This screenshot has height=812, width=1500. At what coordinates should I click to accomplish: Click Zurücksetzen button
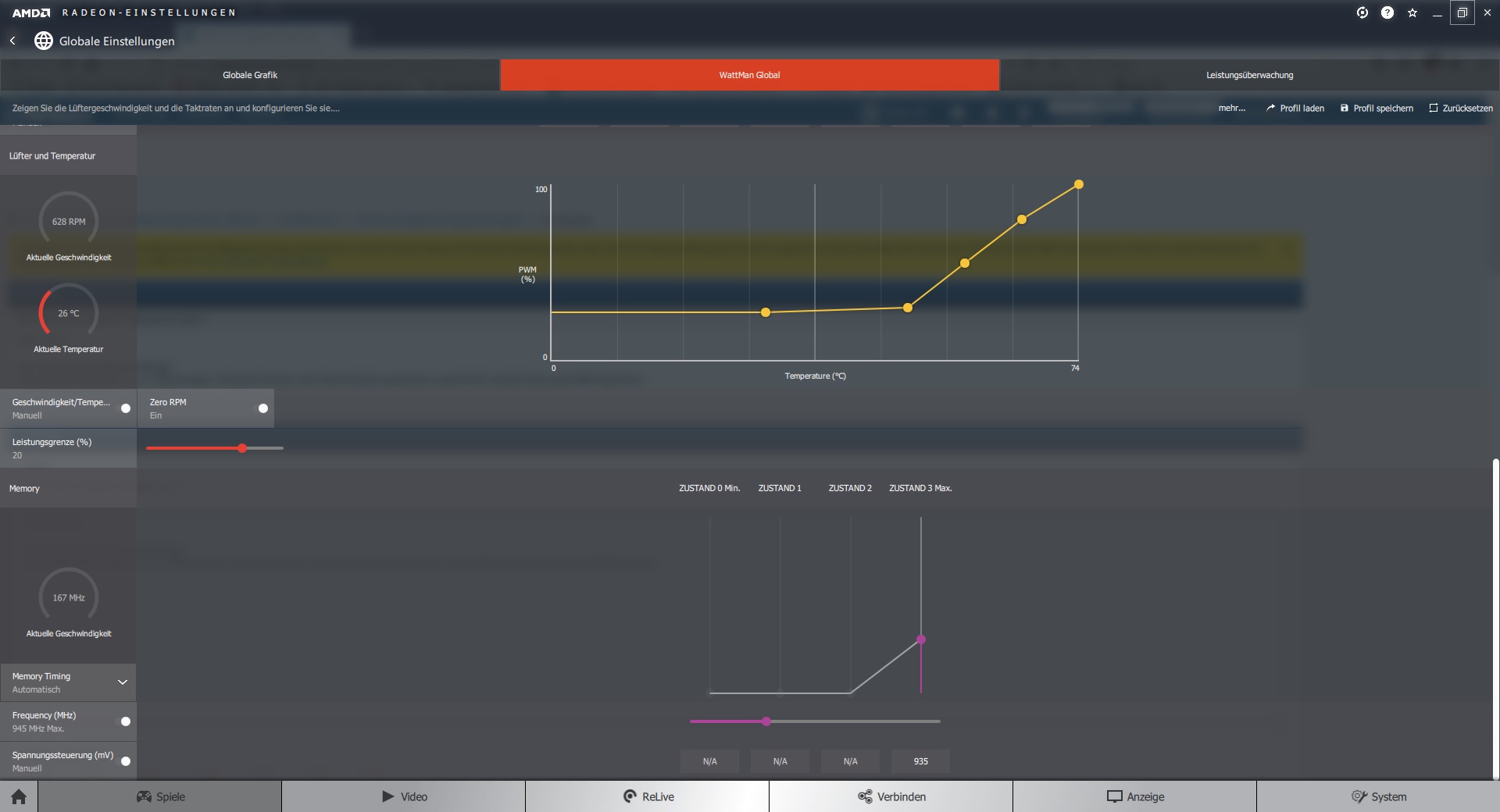pos(1461,109)
